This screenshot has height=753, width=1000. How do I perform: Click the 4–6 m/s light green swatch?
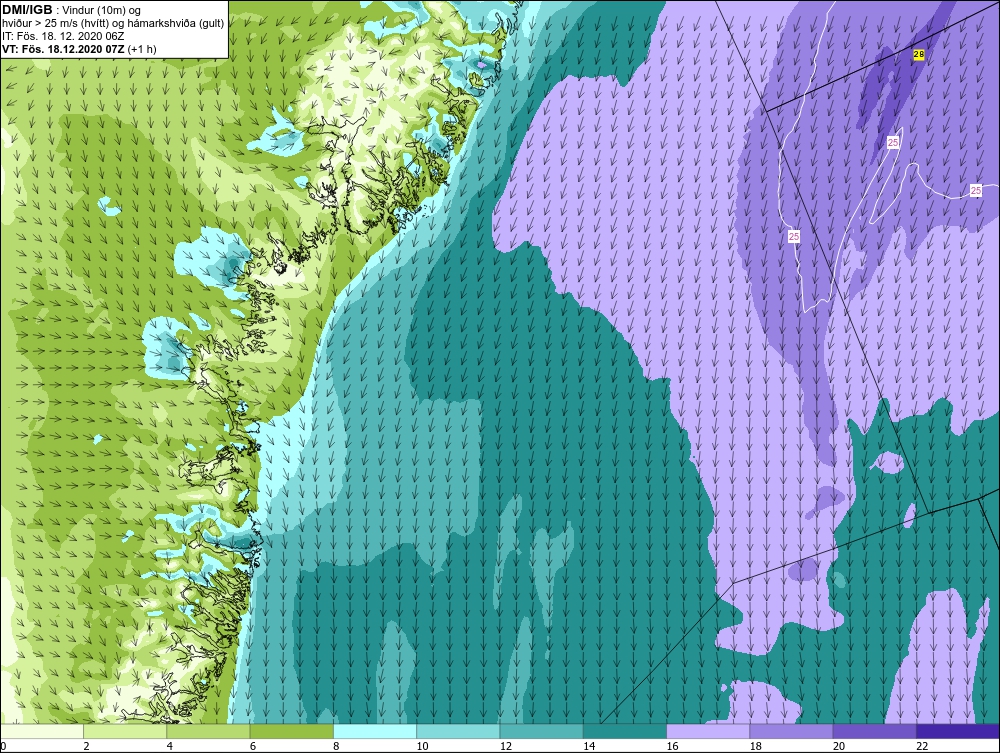(208, 731)
